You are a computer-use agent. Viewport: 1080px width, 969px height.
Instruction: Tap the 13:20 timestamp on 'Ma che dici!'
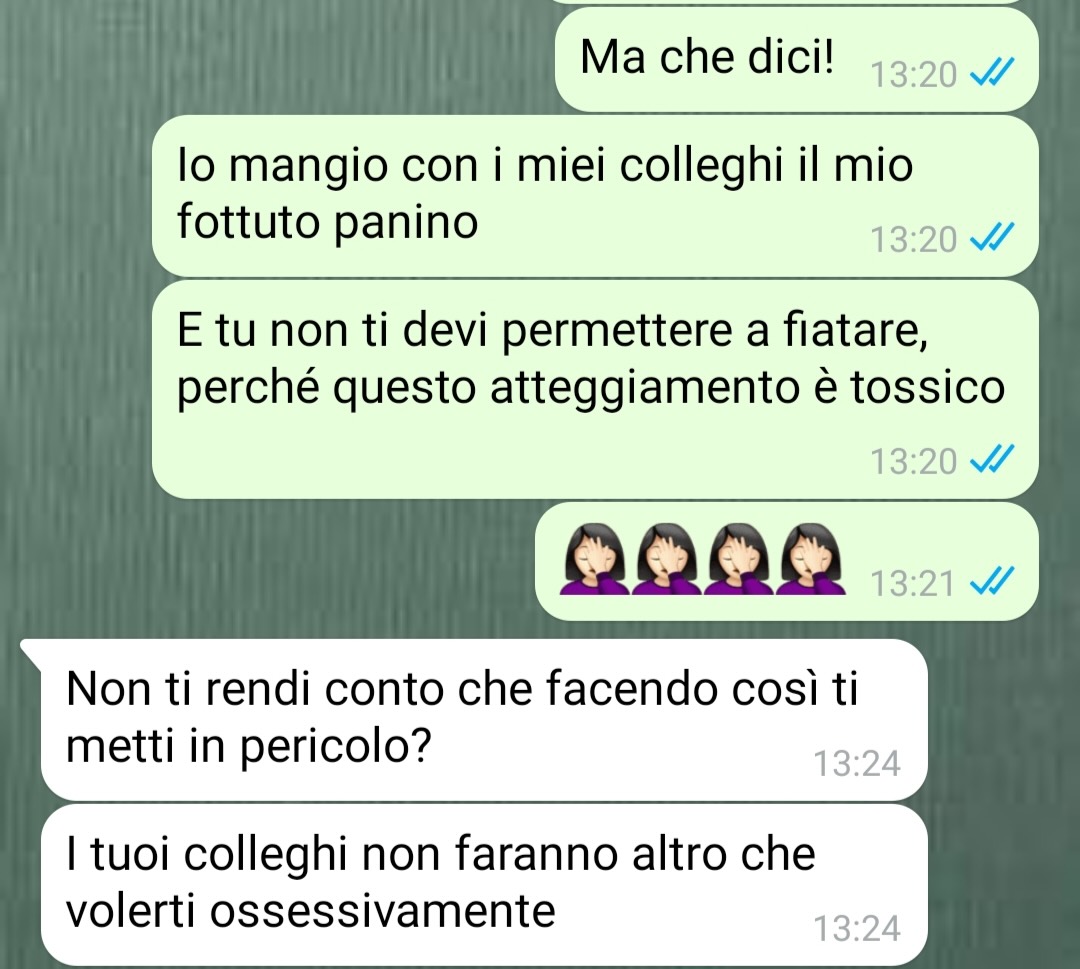913,74
